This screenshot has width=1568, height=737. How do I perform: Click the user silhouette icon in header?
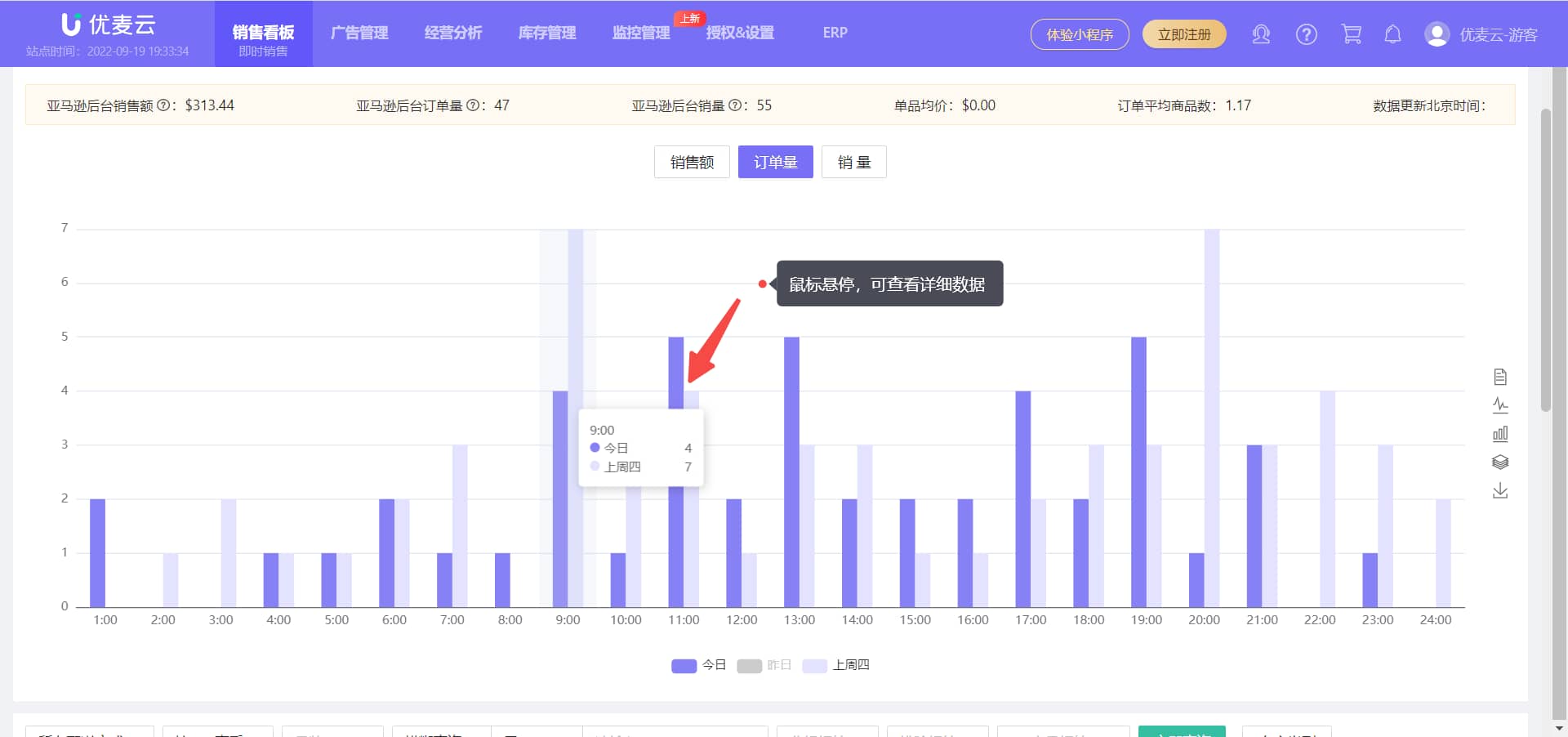tap(1260, 33)
